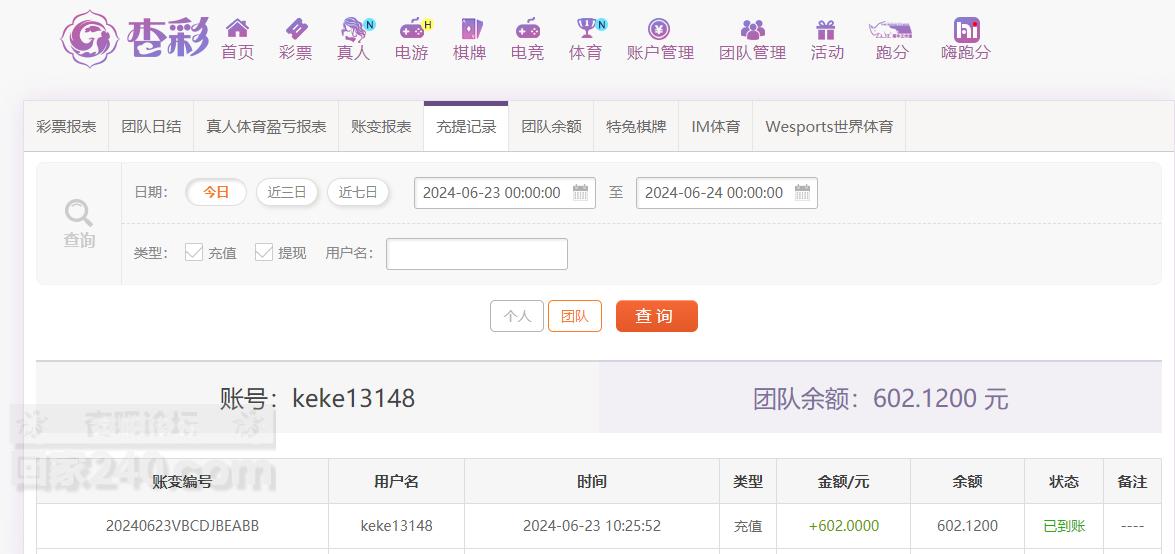Viewport: 1175px width, 554px height.
Task: Open end date calendar picker icon
Action: (x=803, y=192)
